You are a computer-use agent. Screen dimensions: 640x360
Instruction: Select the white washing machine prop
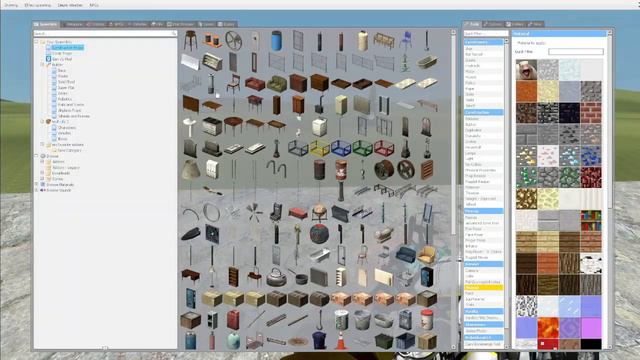(319, 127)
